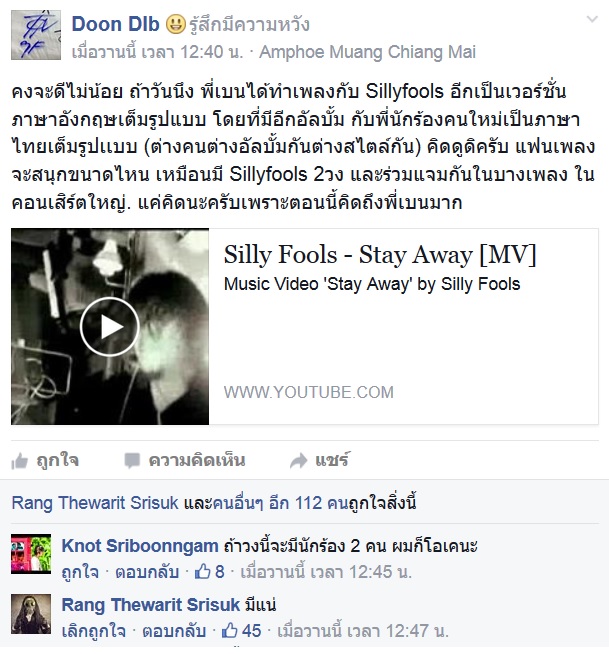609x654 pixels.
Task: Open Amphoe Muang Chiang Mai location
Action: pos(367,53)
